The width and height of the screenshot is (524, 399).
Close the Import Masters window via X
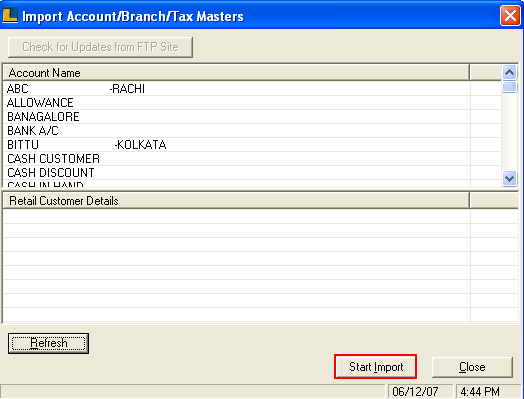coord(510,15)
